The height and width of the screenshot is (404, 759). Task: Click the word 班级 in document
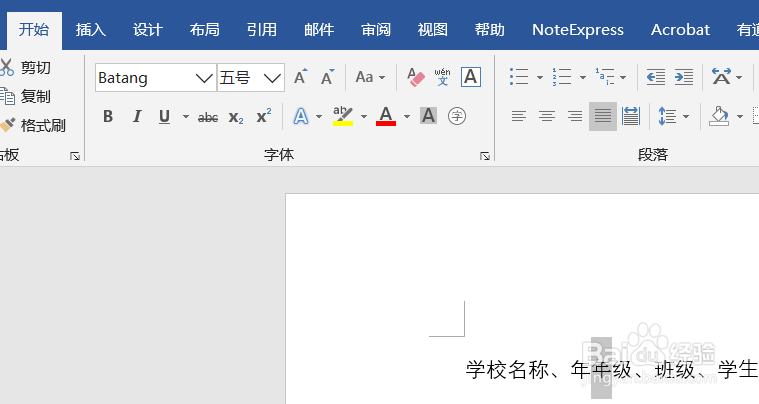[675, 370]
